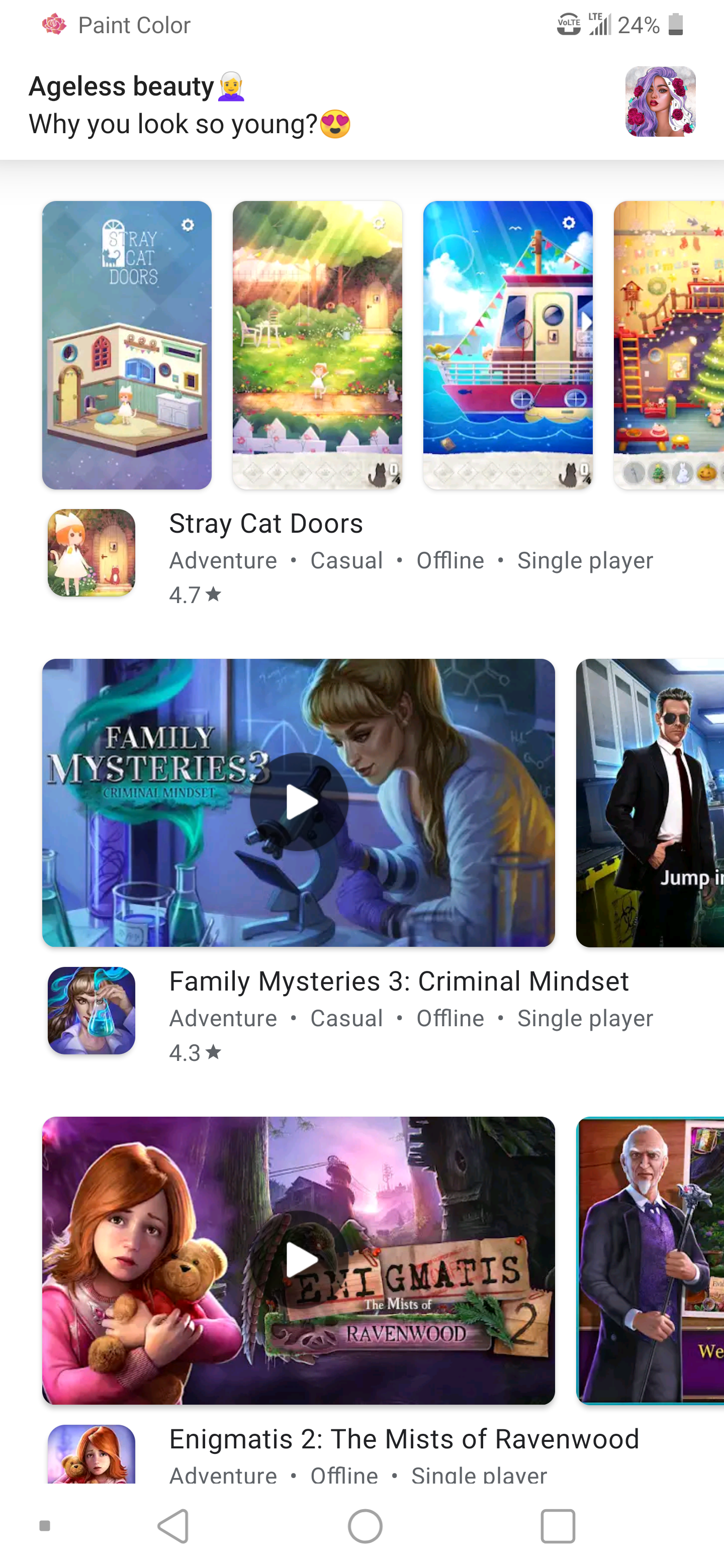The height and width of the screenshot is (1568, 724).
Task: Tap the Paint Color rose logo
Action: [x=54, y=25]
